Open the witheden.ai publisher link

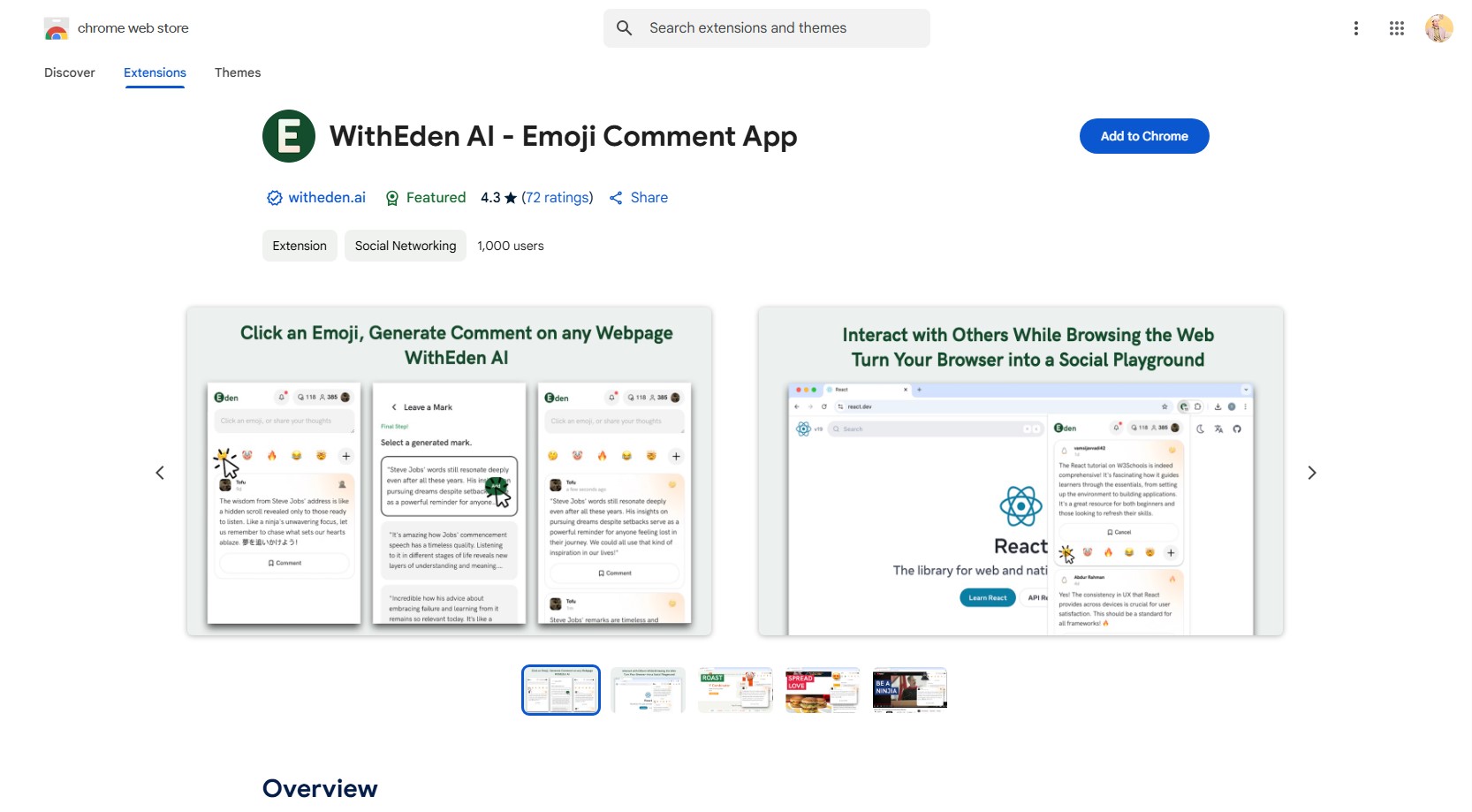click(x=326, y=198)
